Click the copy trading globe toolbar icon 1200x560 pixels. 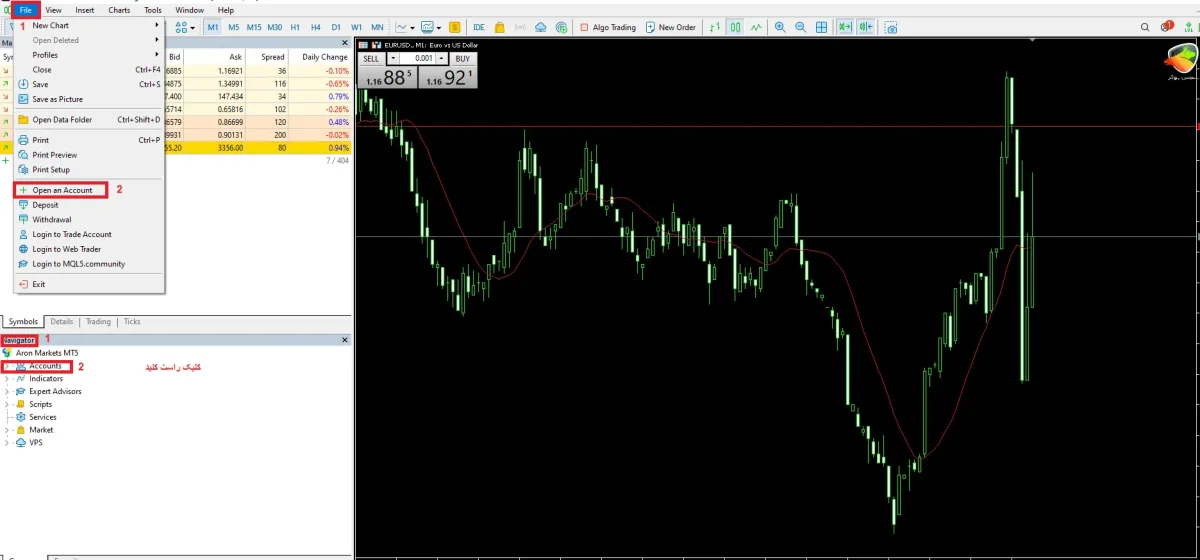point(561,27)
